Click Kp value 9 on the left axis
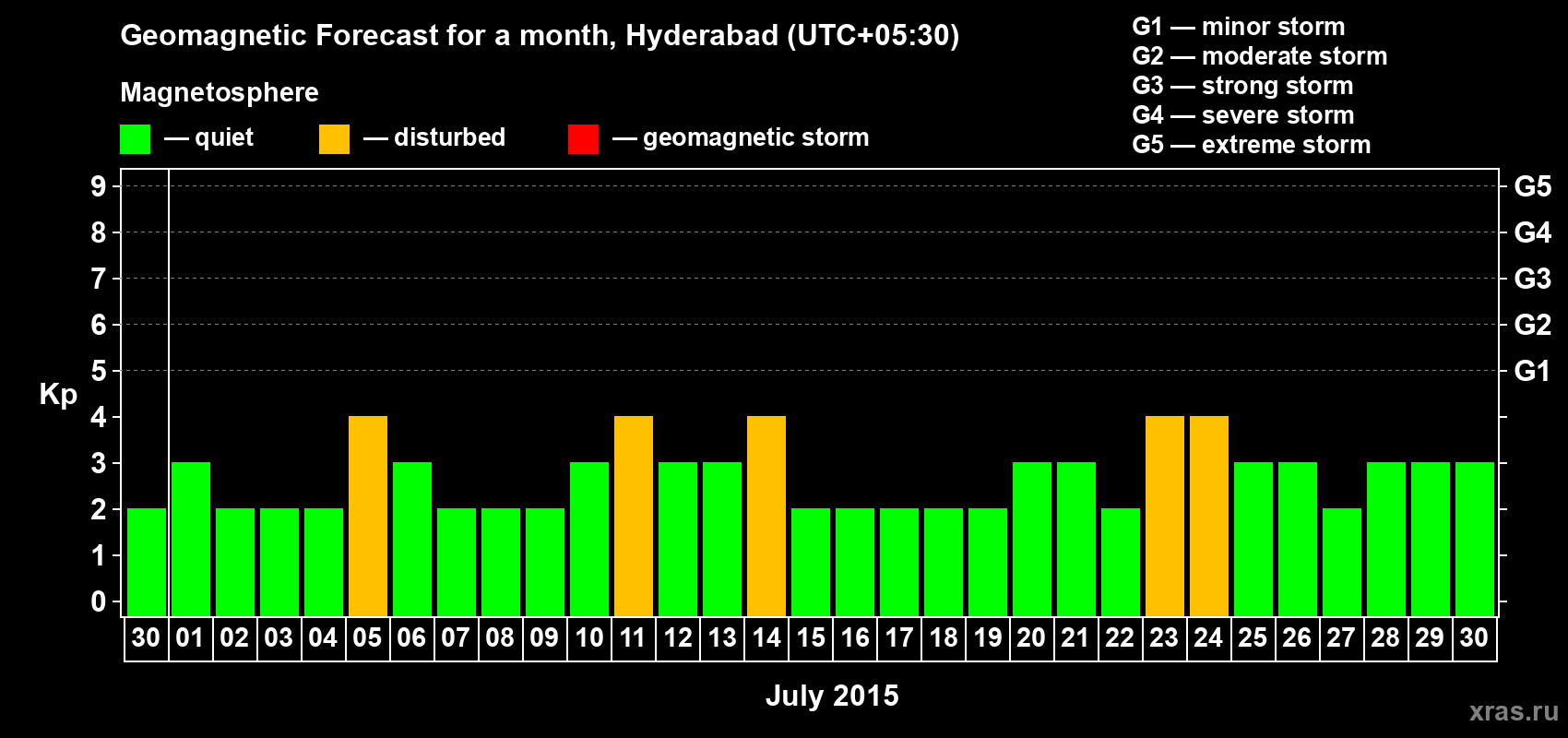The width and height of the screenshot is (1568, 738). pos(99,186)
